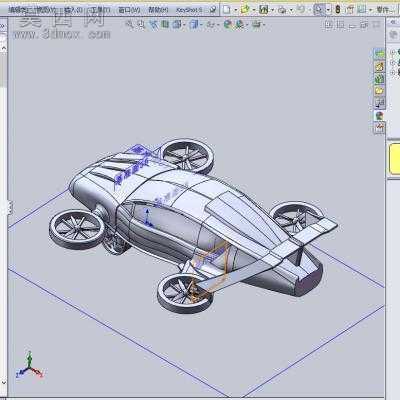
Task: Click the left panel scroll-down arrow
Action: [x=3, y=383]
